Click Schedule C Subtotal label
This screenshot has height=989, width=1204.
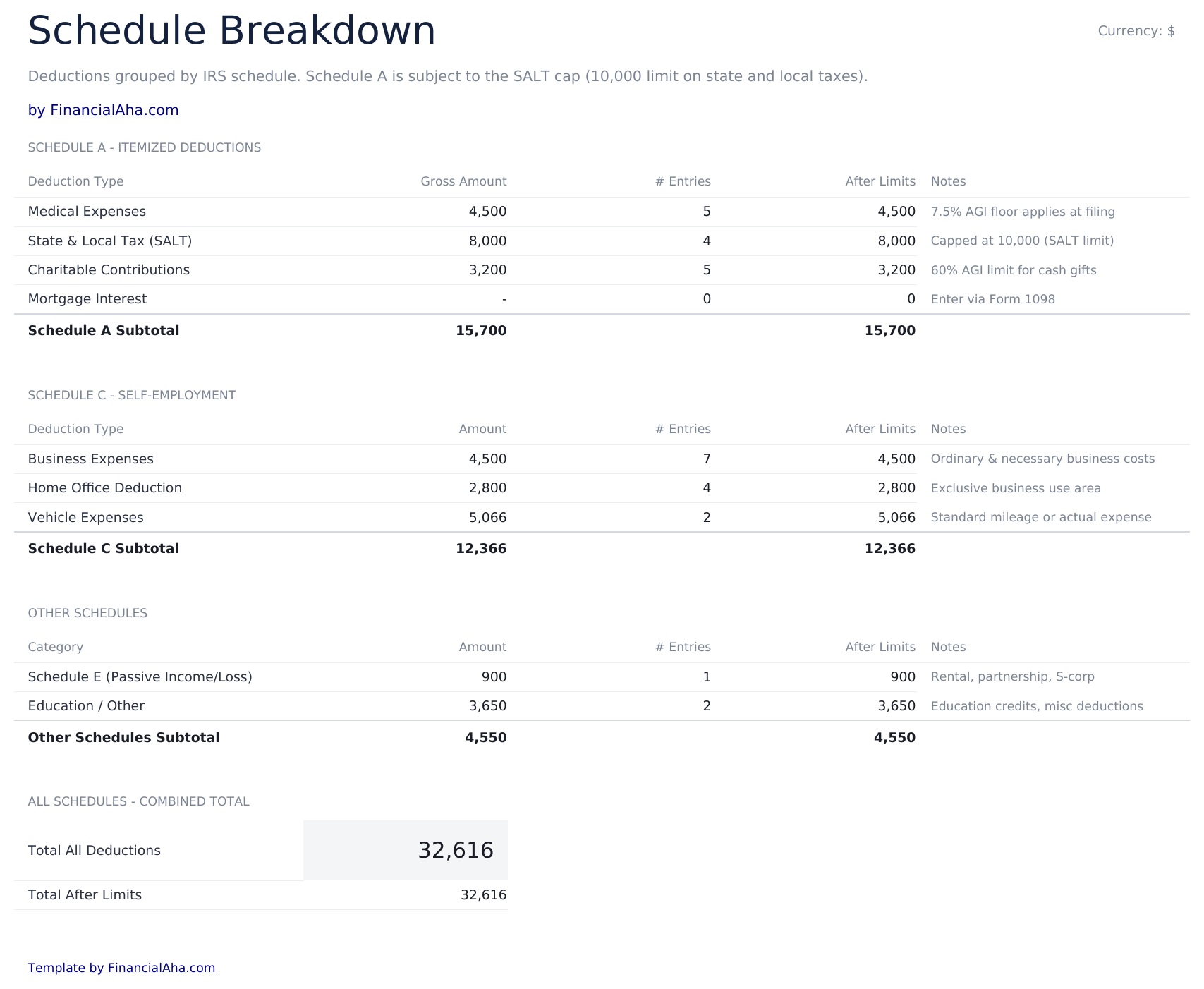(x=104, y=549)
